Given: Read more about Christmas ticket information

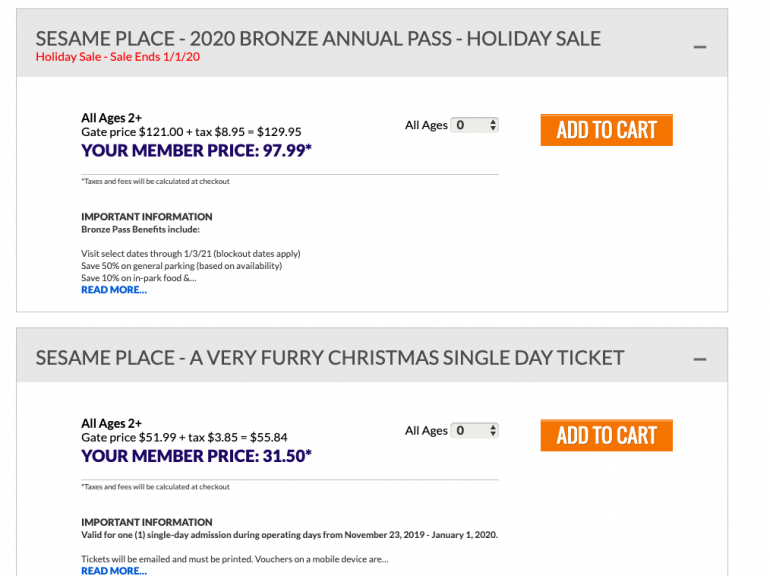Looking at the screenshot, I should [114, 571].
